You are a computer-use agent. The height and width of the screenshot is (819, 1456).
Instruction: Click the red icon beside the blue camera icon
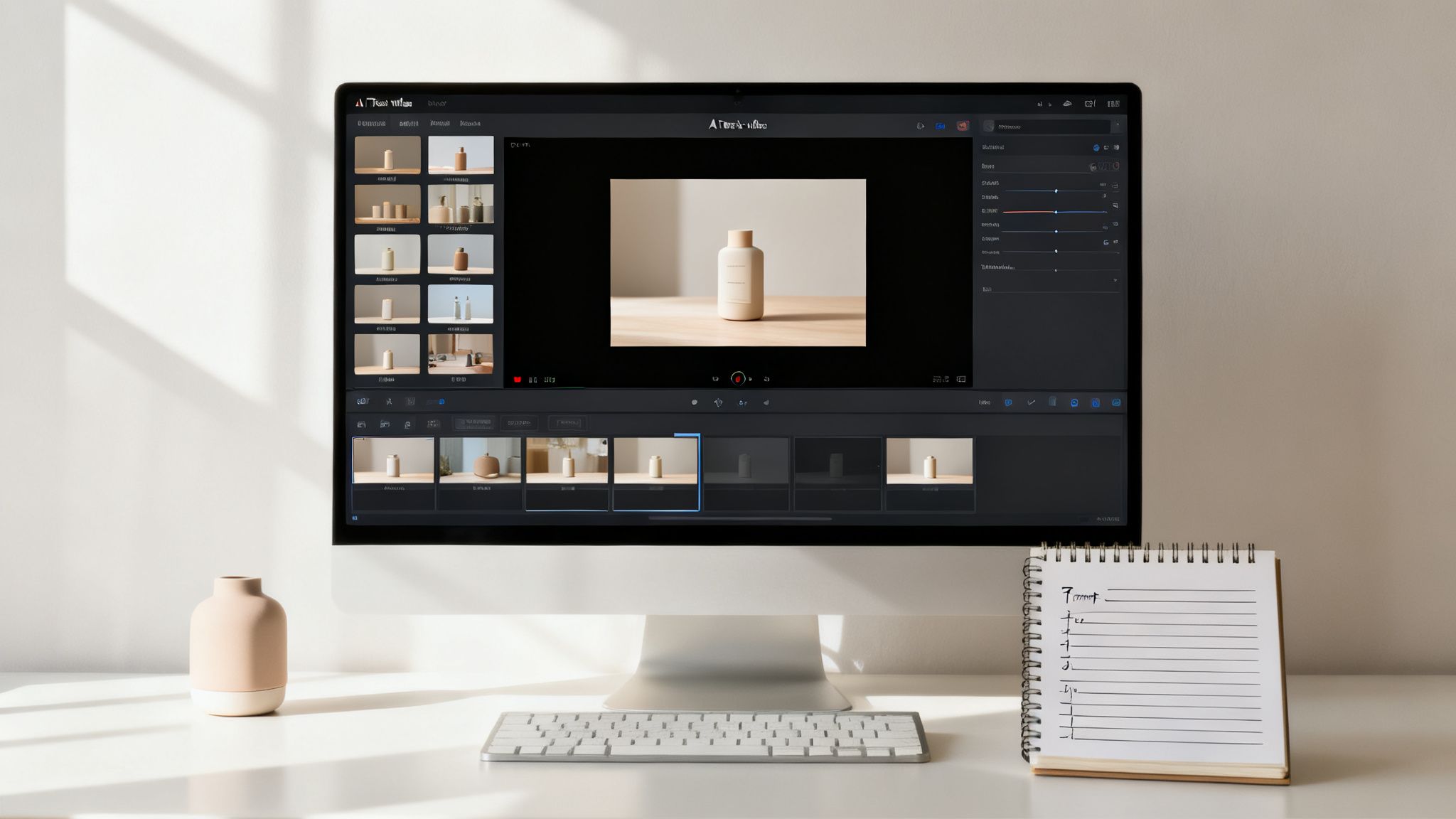(963, 126)
